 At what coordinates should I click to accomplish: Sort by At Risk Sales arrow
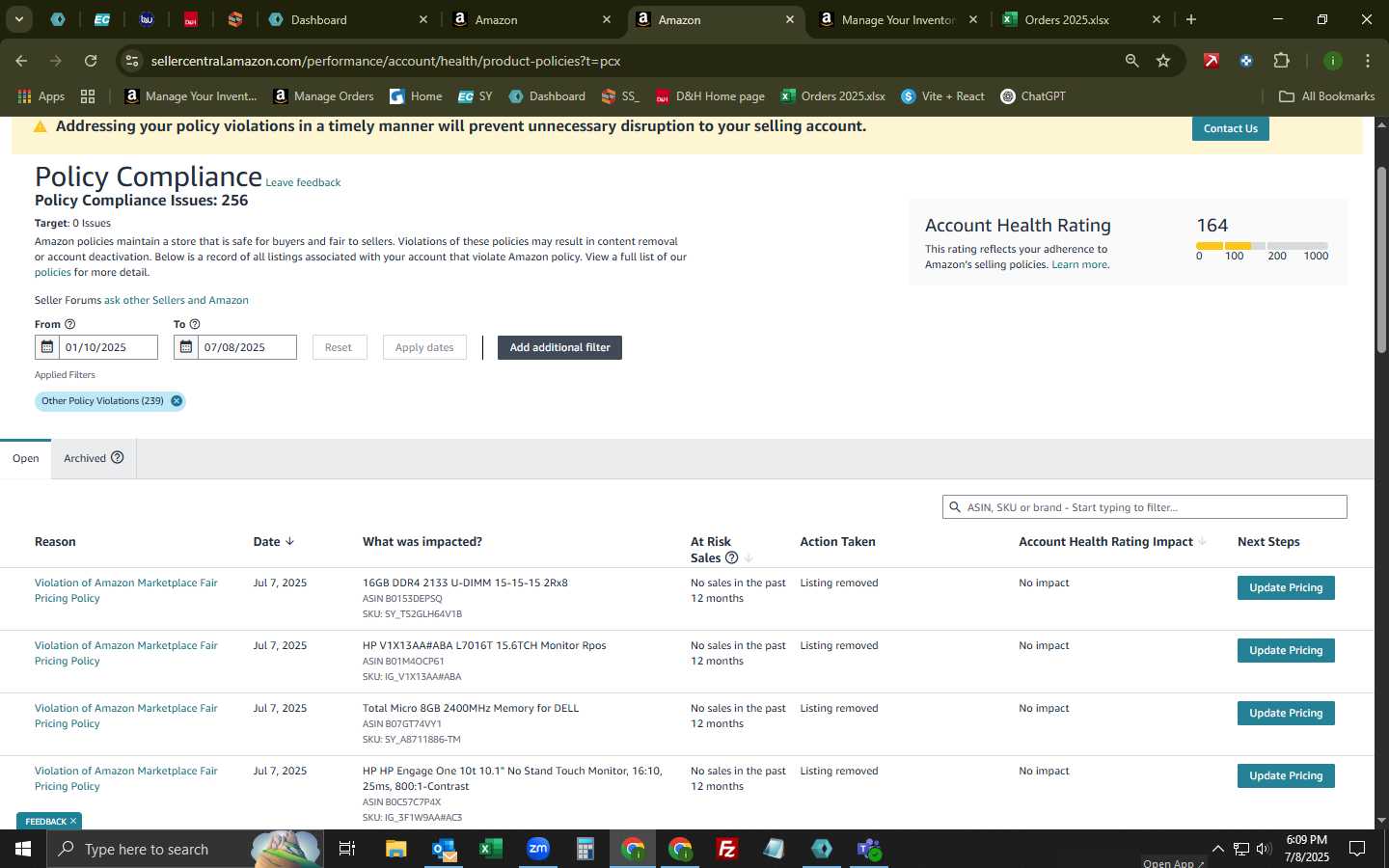coord(749,557)
